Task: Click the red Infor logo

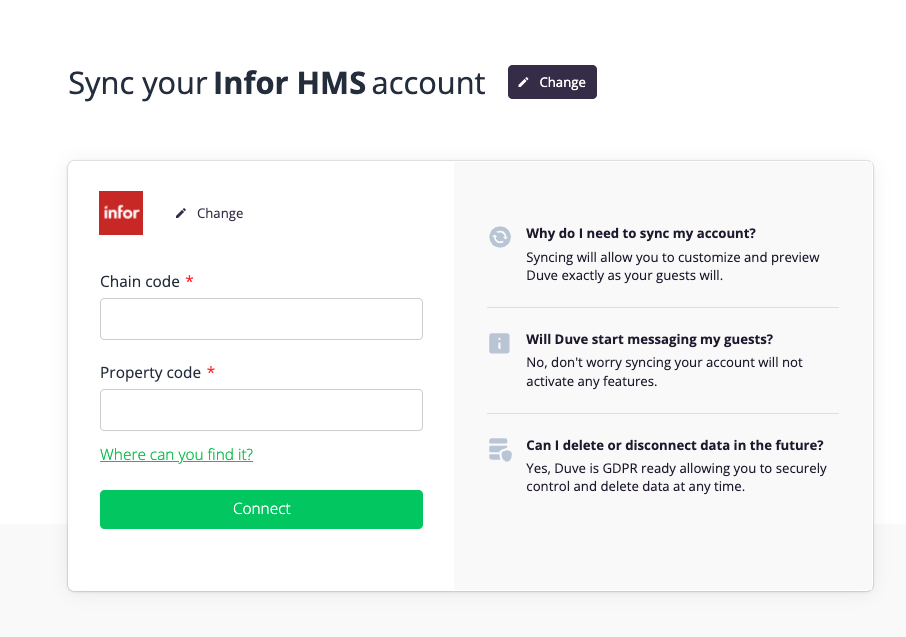Action: tap(121, 213)
